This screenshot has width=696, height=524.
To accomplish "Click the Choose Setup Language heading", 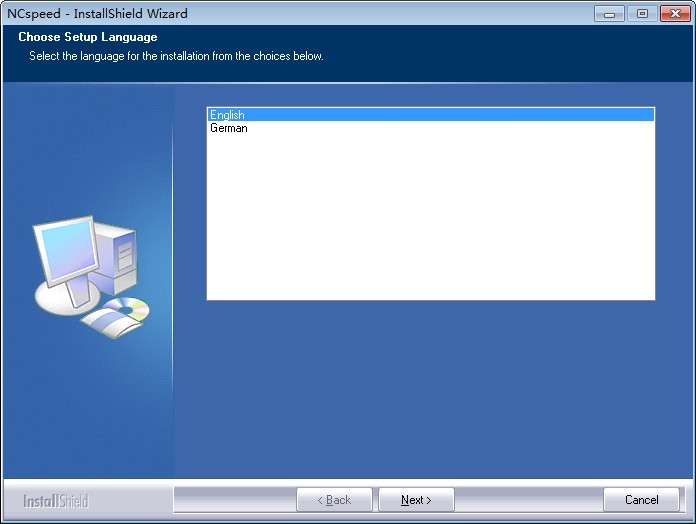I will click(x=88, y=37).
